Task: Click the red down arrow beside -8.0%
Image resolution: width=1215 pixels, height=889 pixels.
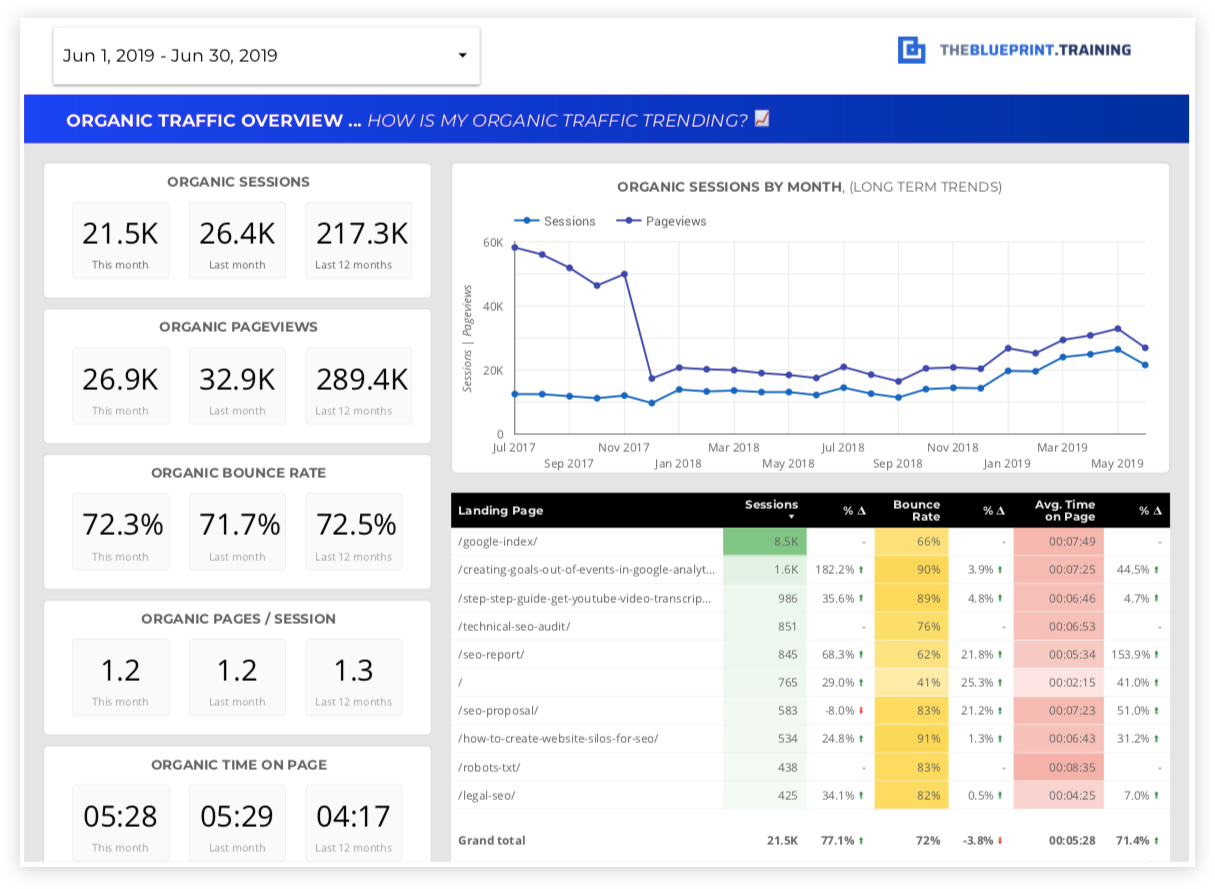Action: (862, 711)
